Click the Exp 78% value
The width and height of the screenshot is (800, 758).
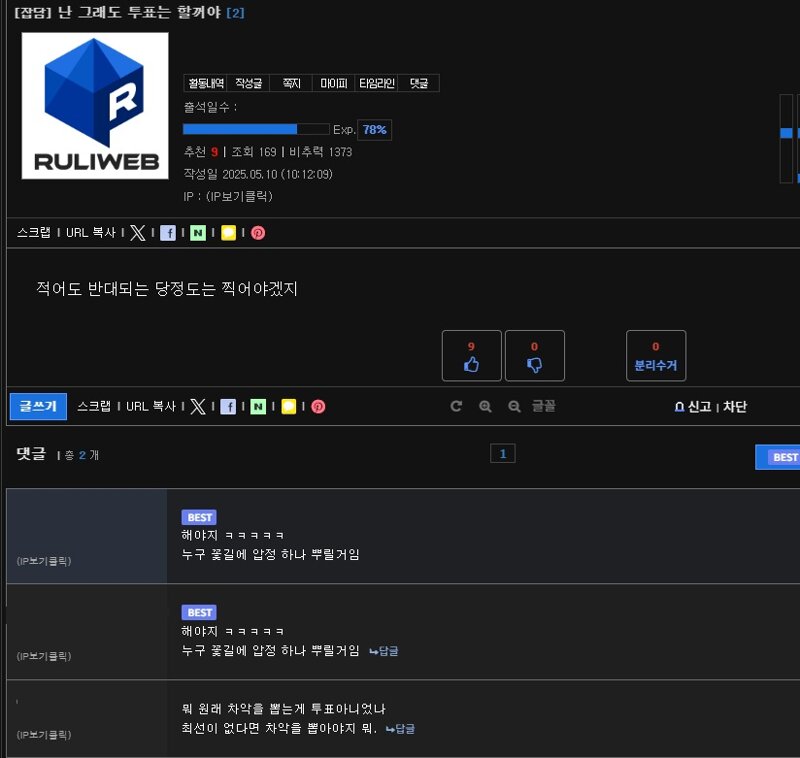coord(374,130)
